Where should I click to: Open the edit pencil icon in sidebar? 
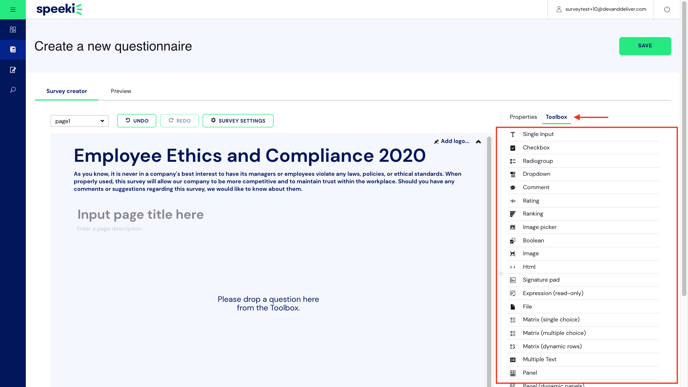point(13,70)
